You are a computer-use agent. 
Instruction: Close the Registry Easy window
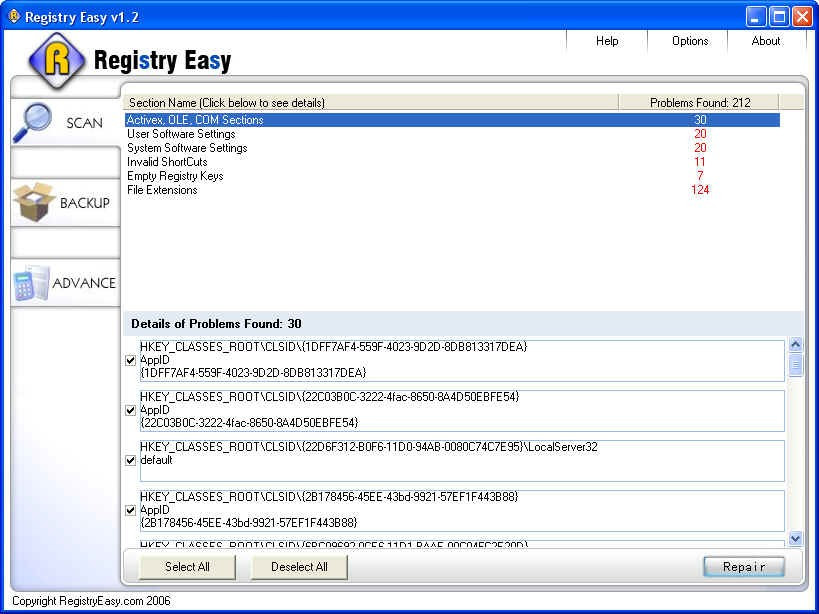click(802, 17)
